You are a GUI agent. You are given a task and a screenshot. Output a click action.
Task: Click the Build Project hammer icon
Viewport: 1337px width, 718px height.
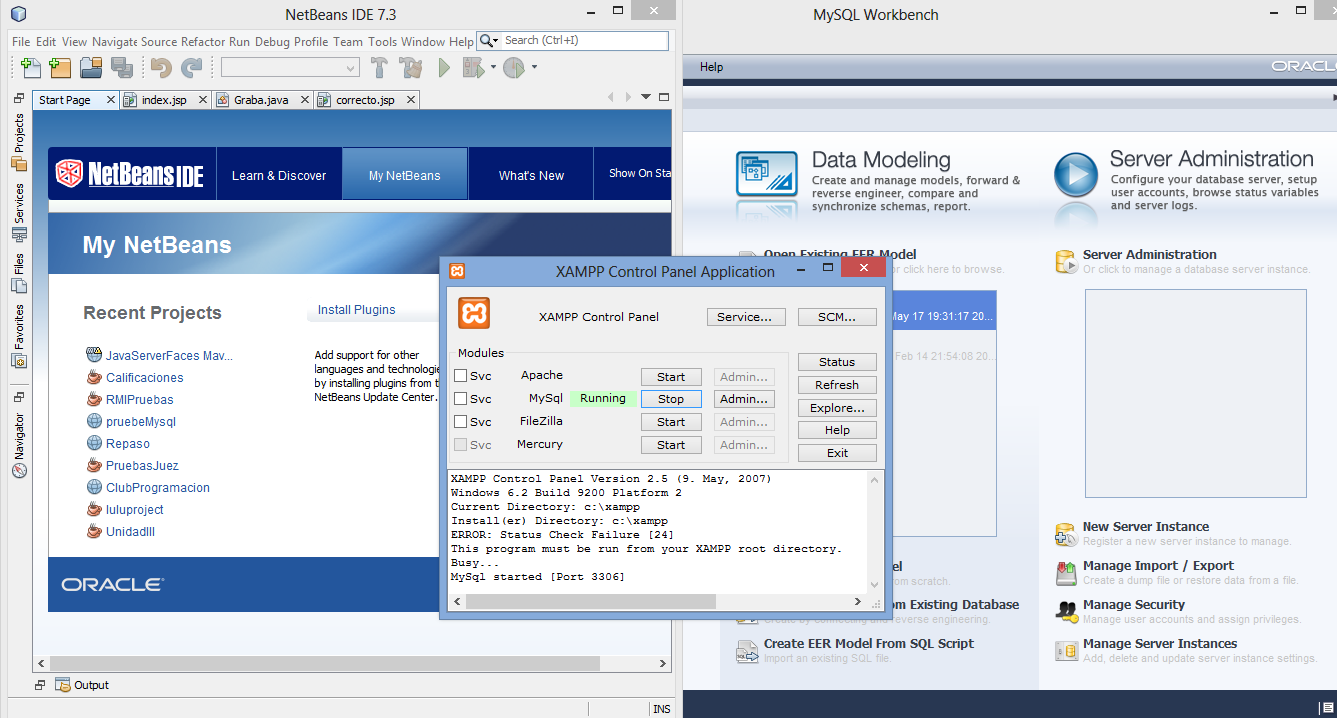tap(380, 68)
